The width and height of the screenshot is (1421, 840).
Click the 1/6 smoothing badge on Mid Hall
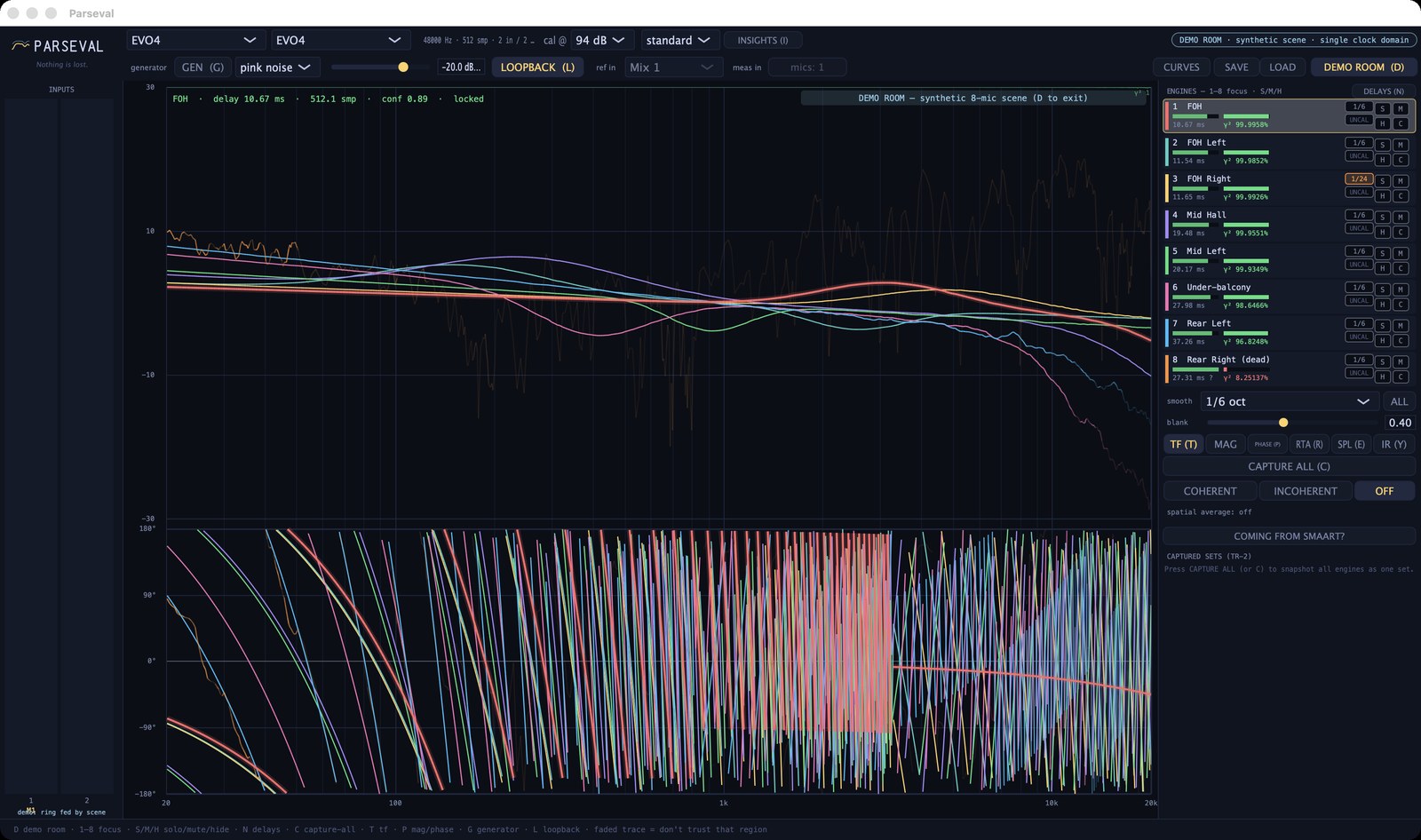pos(1359,215)
